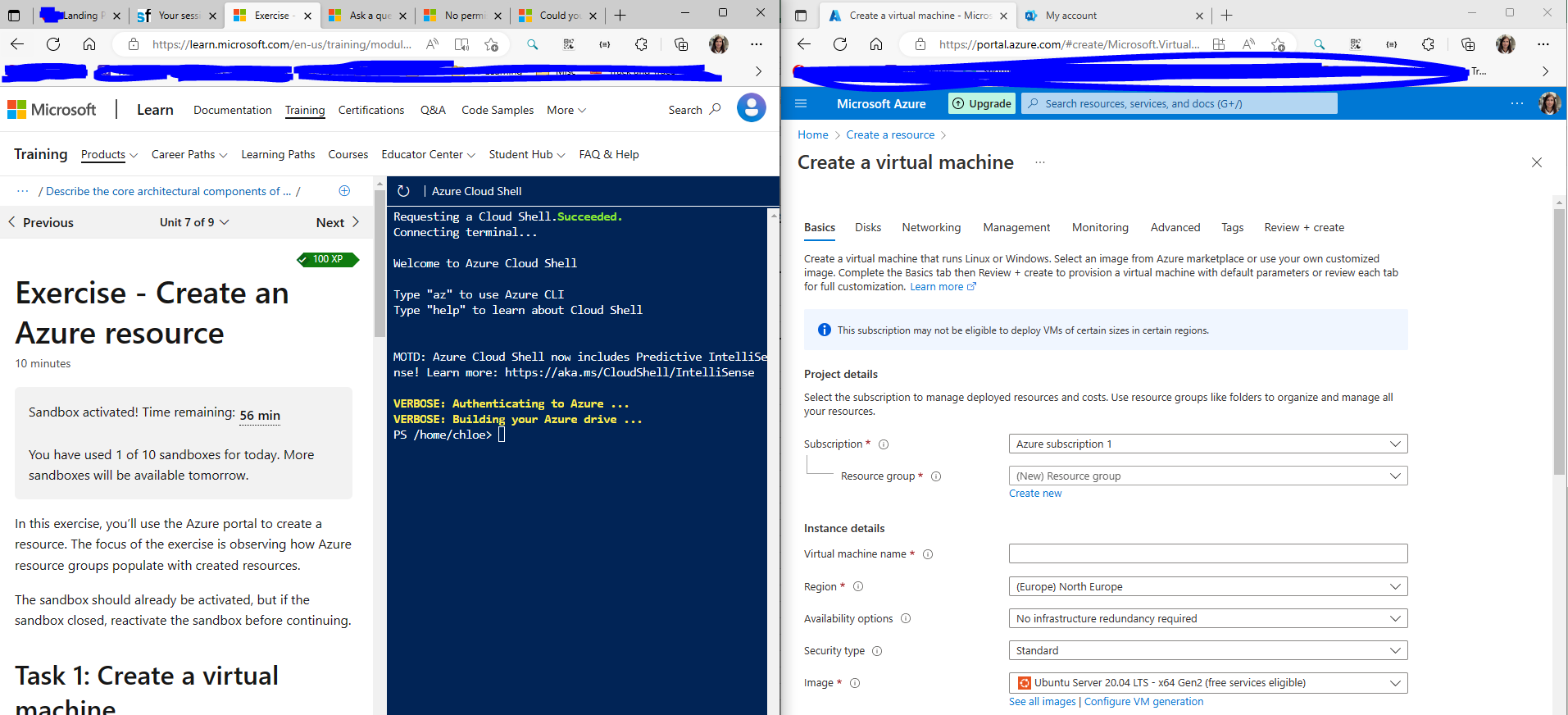Click the back arrow in the left browser
Screen dimensions: 1568x715
[x=17, y=44]
